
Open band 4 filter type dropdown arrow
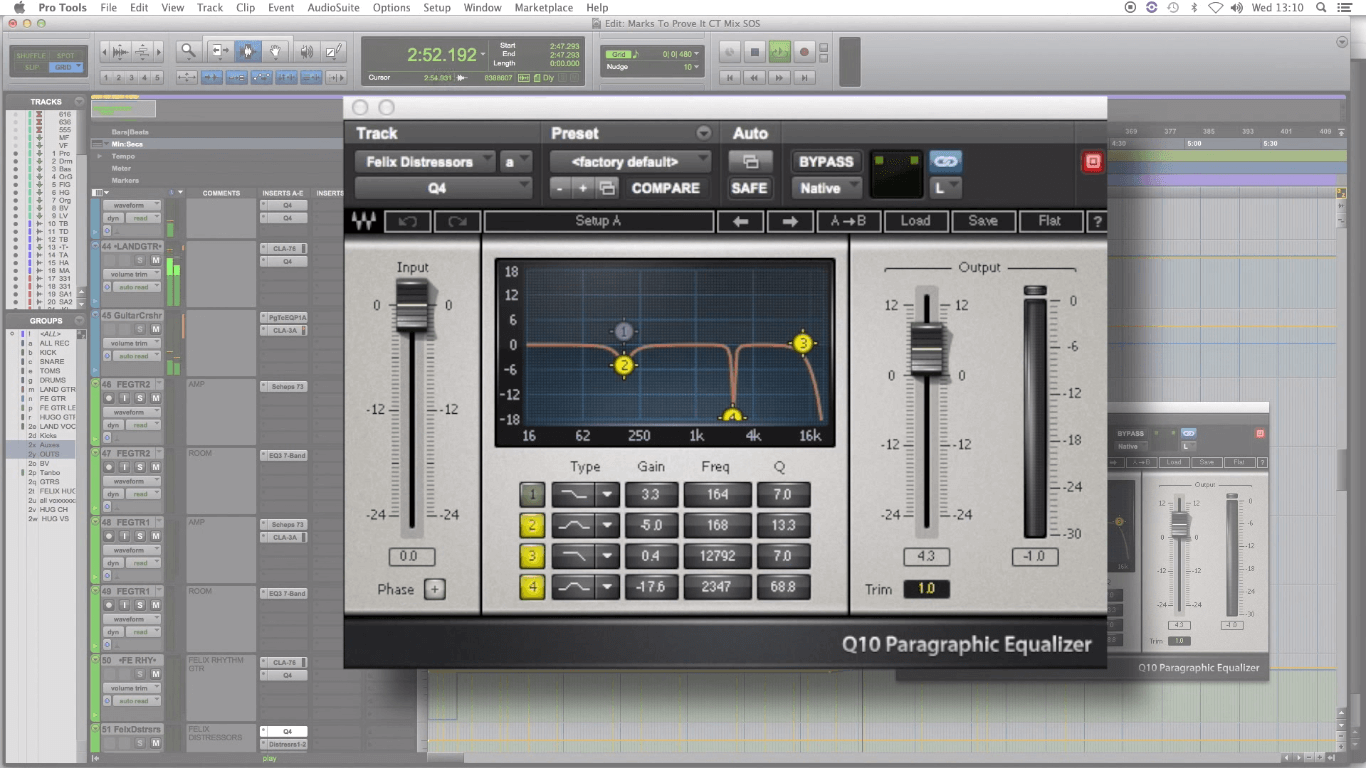pyautogui.click(x=607, y=587)
